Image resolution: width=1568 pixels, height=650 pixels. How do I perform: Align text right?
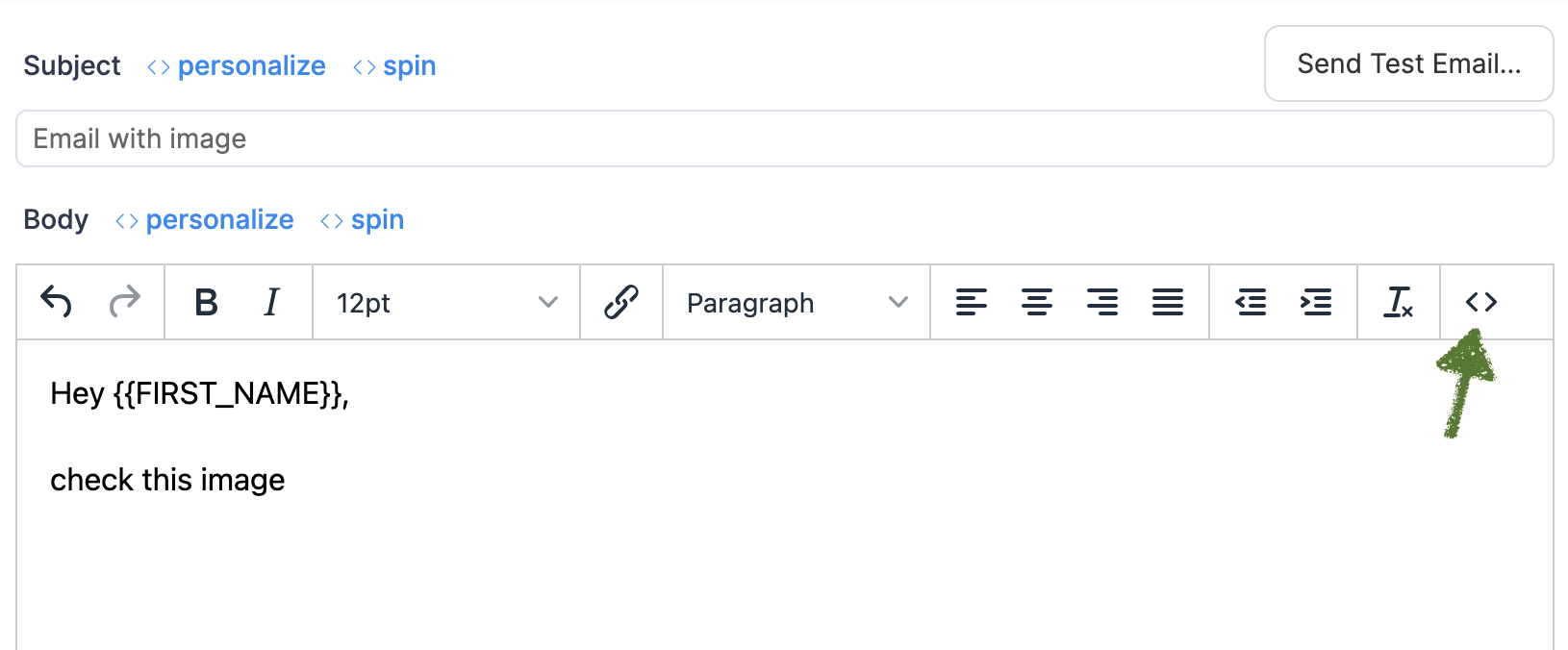1102,302
